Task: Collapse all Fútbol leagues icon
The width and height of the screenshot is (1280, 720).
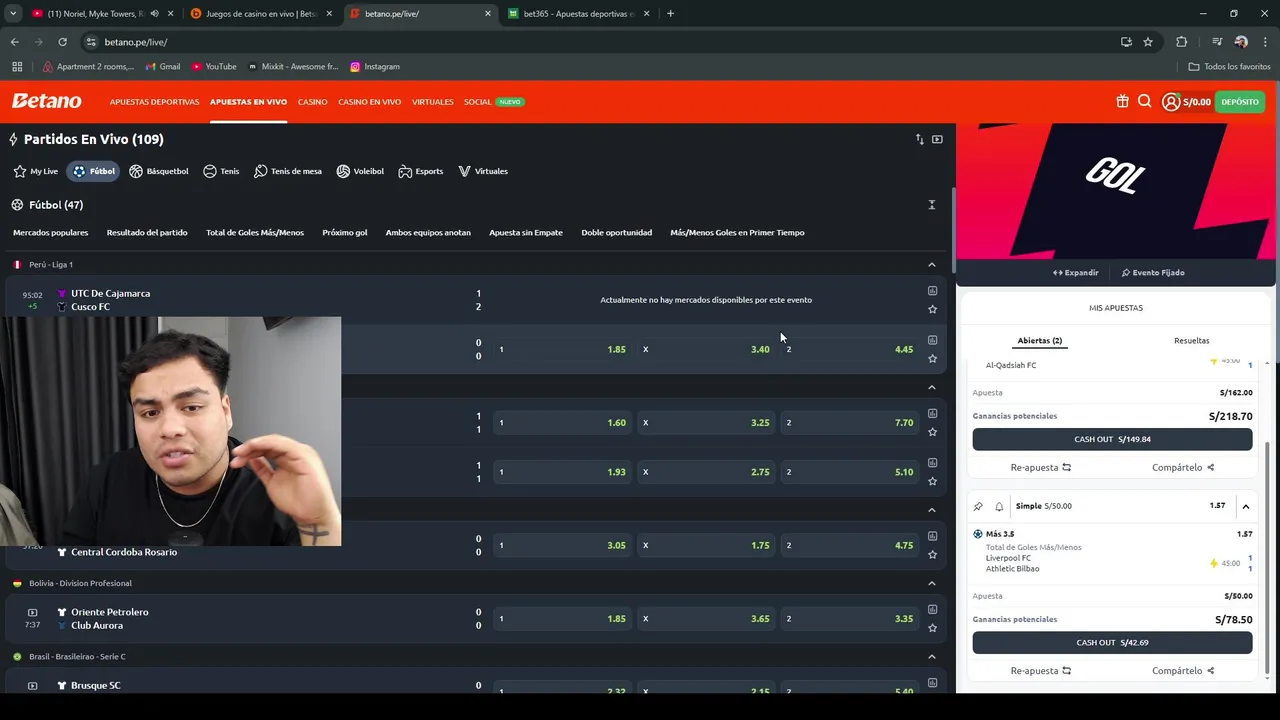Action: (931, 204)
